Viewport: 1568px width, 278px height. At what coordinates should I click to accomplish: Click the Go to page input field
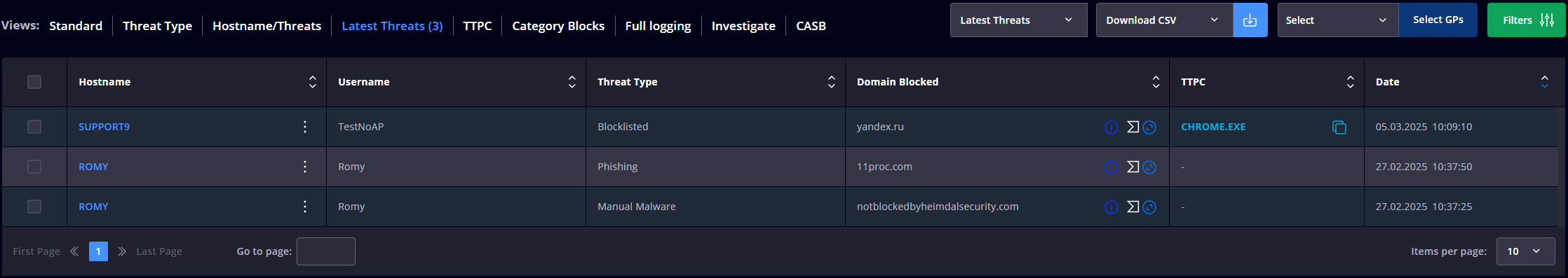pos(326,251)
